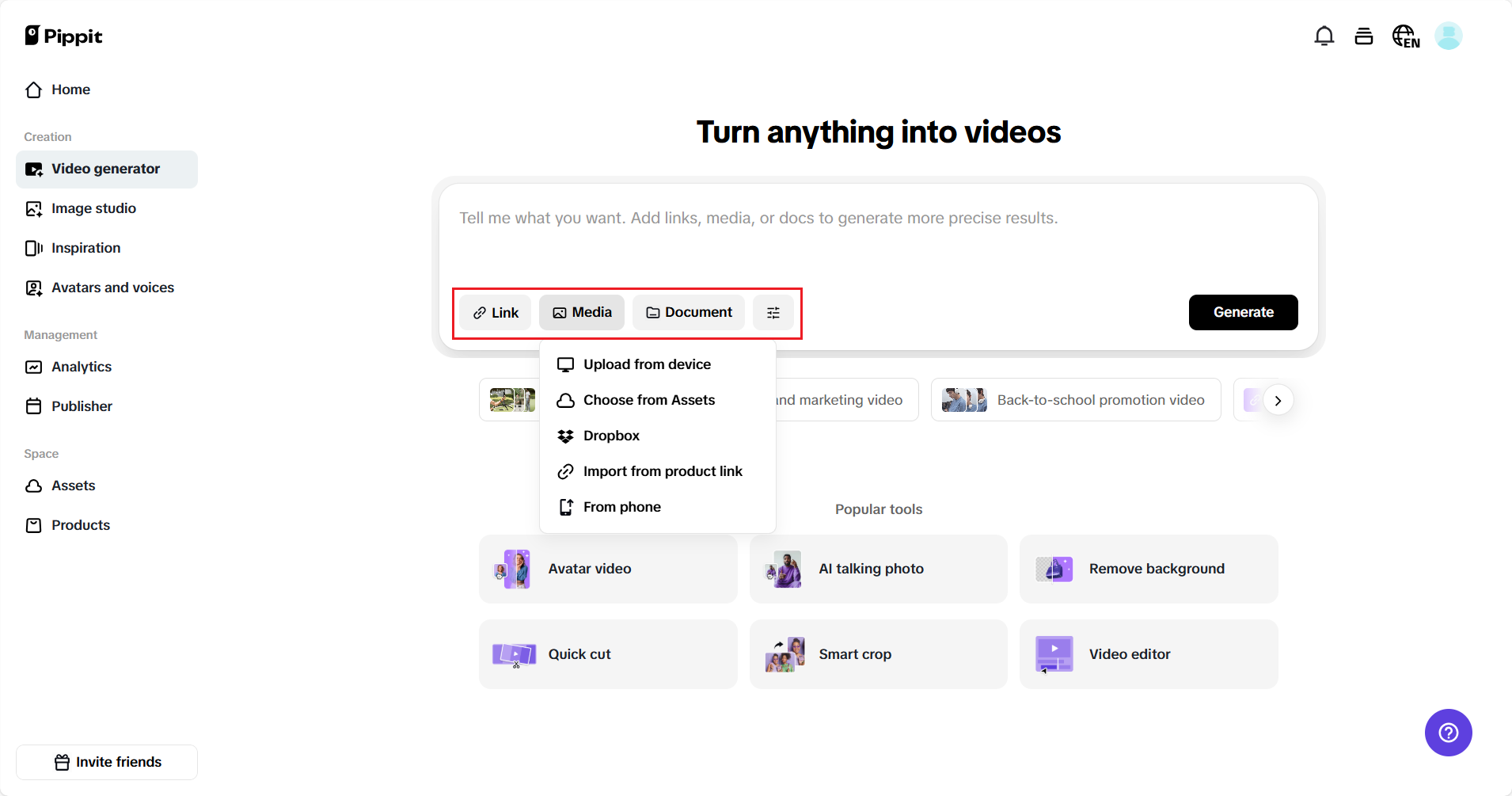This screenshot has height=796, width=1512.
Task: Open Analytics under Management
Action: pos(81,367)
